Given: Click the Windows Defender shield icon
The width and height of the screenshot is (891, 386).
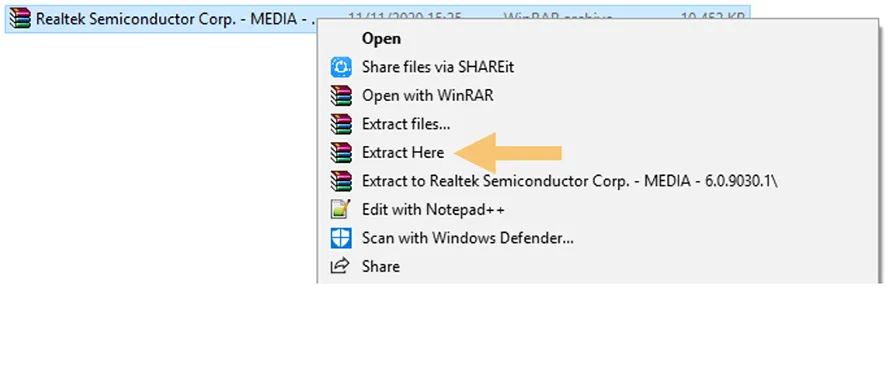Looking at the screenshot, I should click(x=342, y=238).
